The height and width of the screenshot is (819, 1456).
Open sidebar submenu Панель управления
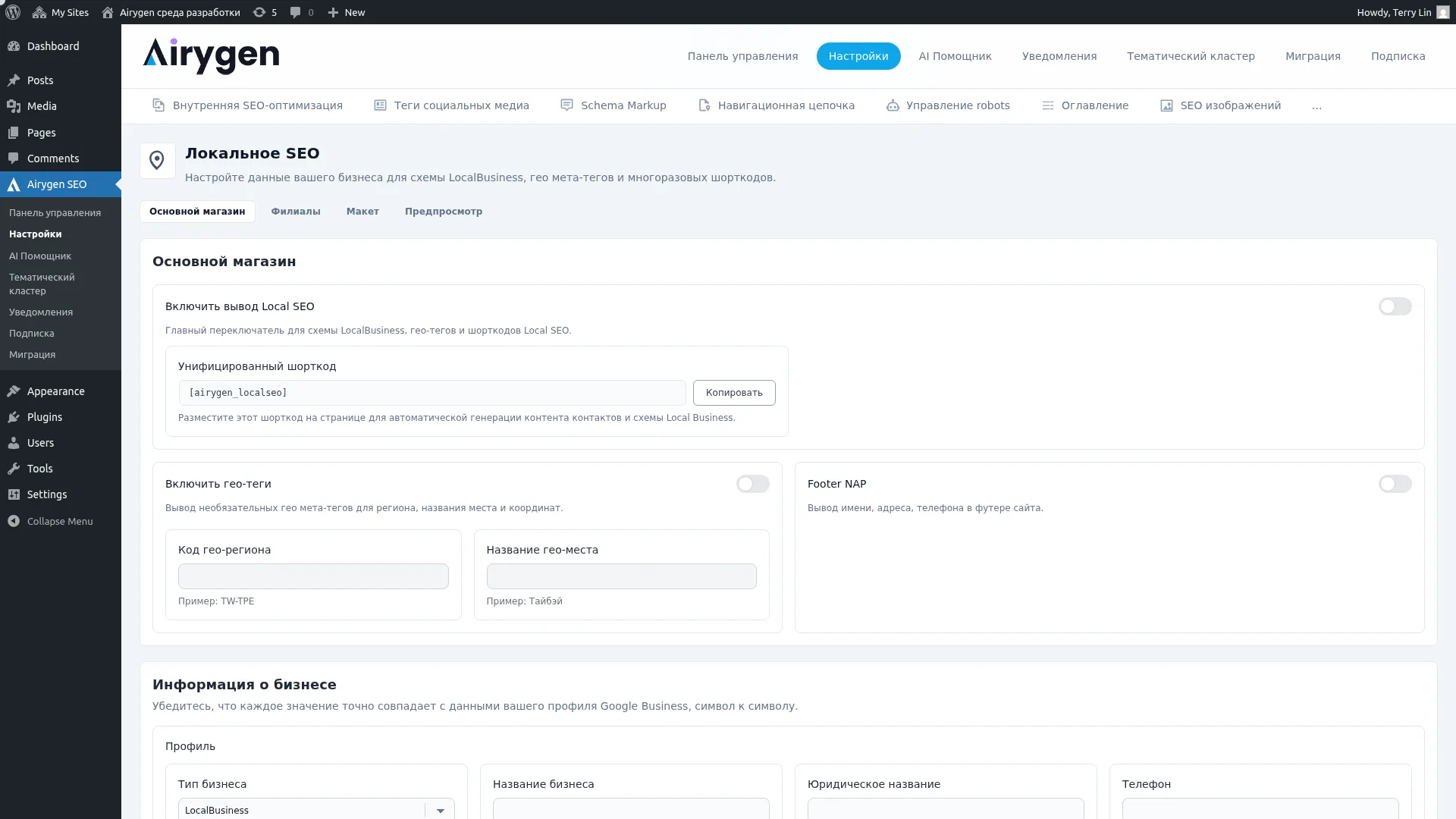(55, 213)
